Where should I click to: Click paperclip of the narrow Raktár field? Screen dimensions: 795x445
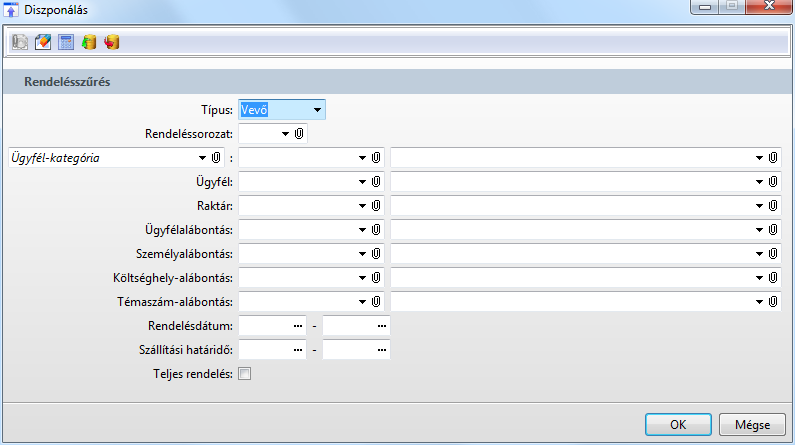pyautogui.click(x=376, y=205)
